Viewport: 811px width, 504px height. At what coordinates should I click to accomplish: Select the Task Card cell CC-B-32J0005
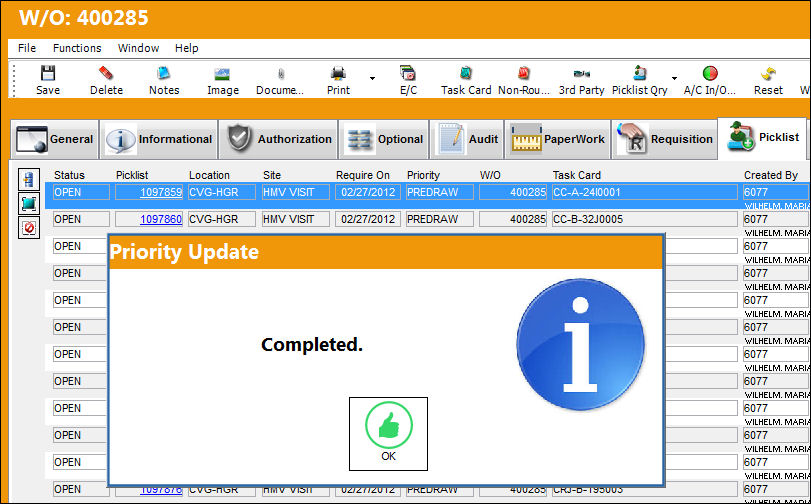(x=645, y=219)
